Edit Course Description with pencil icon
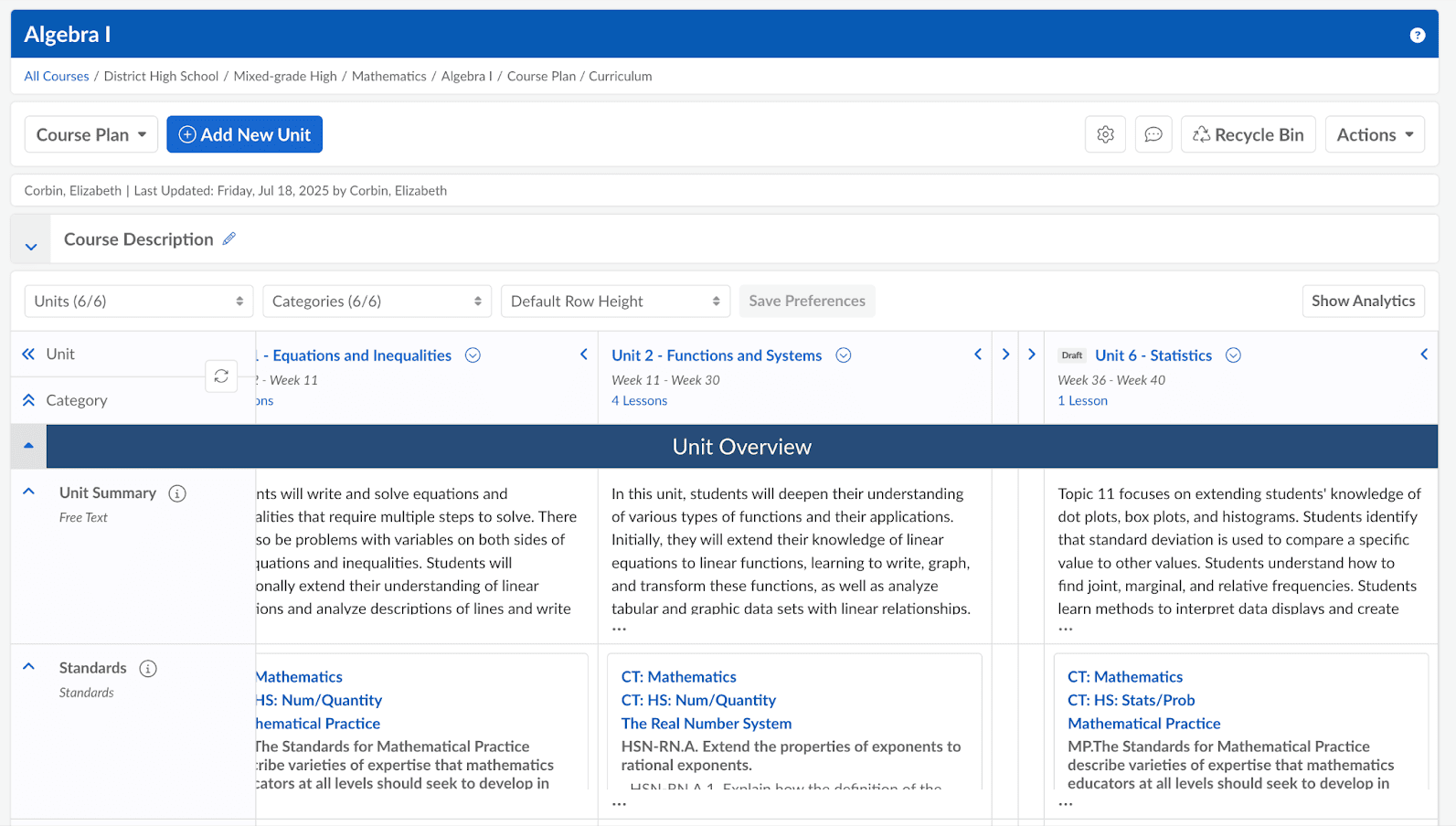Image resolution: width=1456 pixels, height=826 pixels. pyautogui.click(x=229, y=238)
